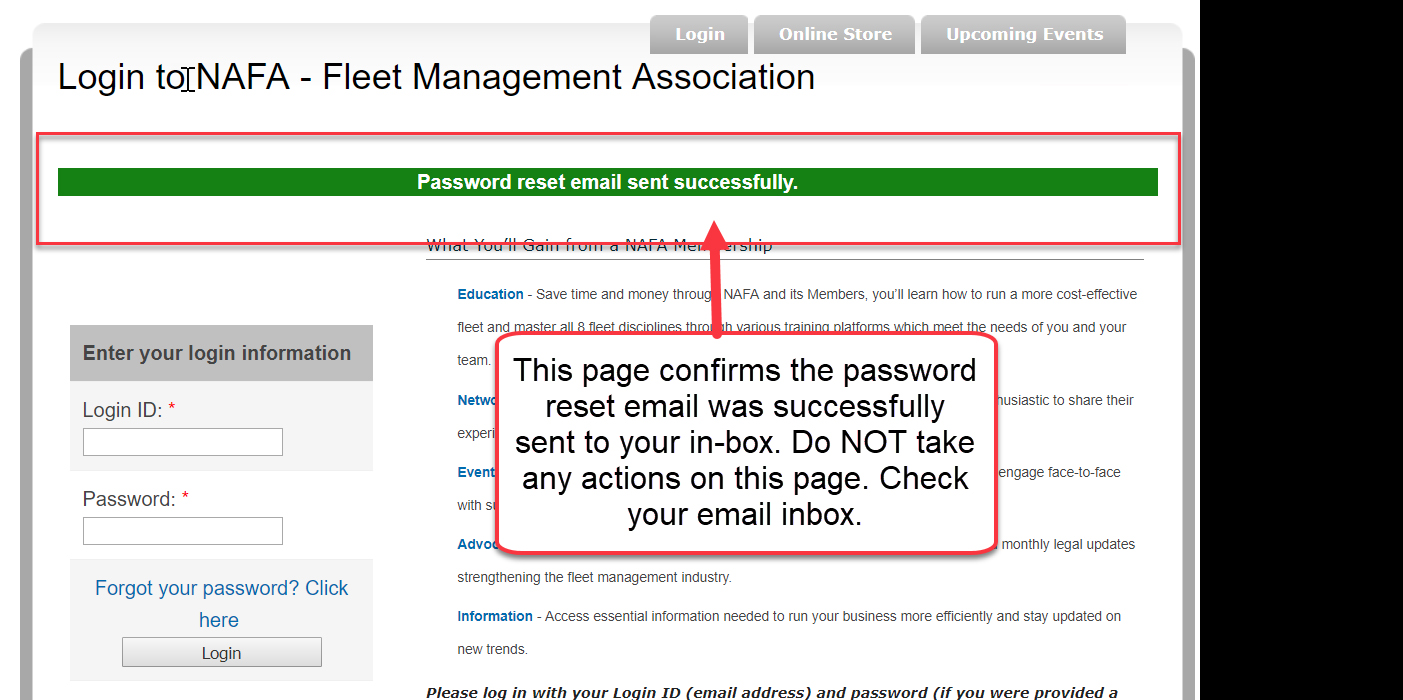Click the partially hidden Networking link
Screen dimensions: 1403x700
pyautogui.click(x=478, y=400)
